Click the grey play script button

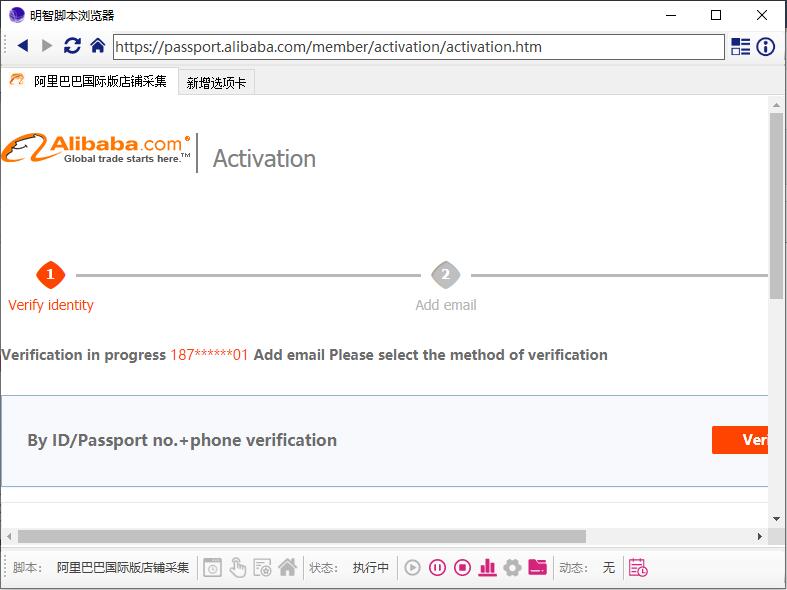point(412,568)
